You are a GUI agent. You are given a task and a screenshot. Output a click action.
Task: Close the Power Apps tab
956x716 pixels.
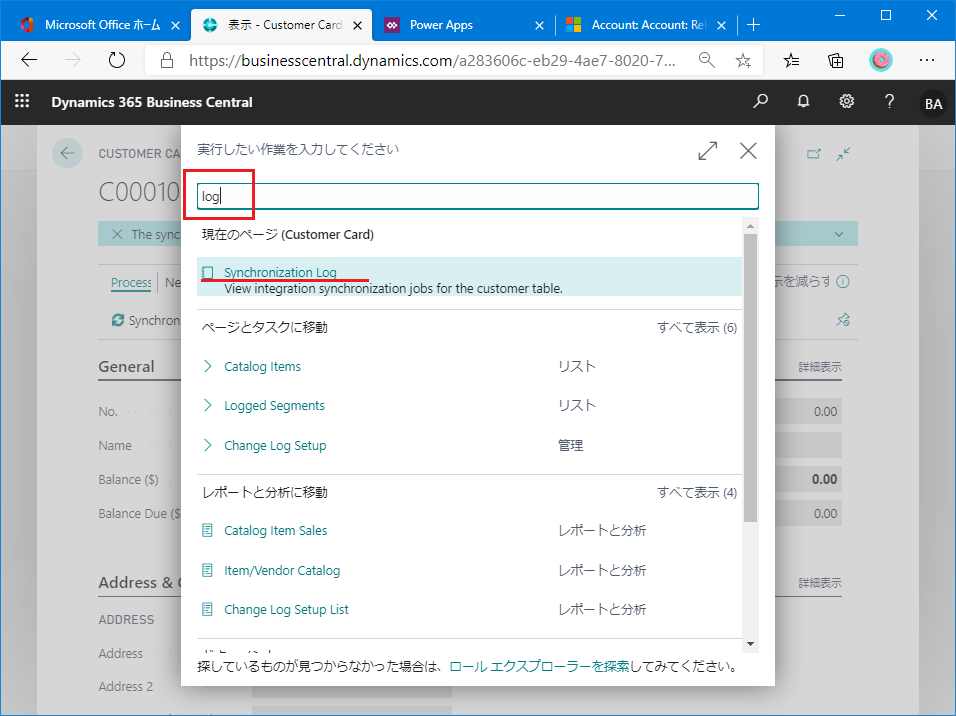[x=539, y=25]
